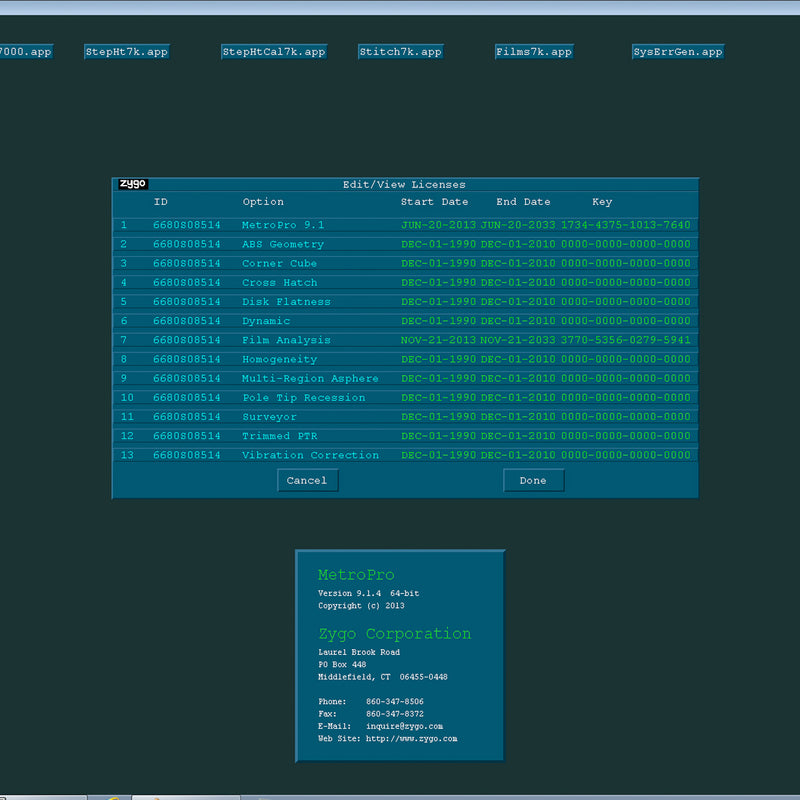800x800 pixels.
Task: Open the StepHt7k.app application button
Action: point(126,52)
